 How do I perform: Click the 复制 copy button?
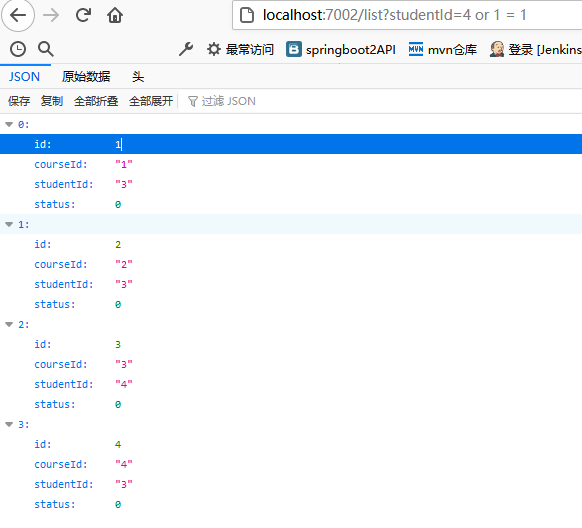coord(52,101)
